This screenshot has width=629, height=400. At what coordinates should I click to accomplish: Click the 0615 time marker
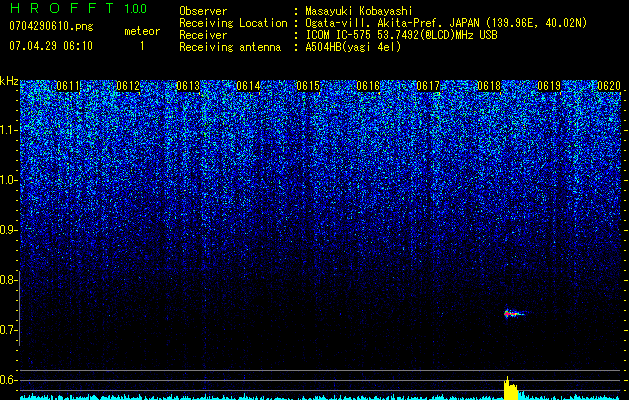pos(308,86)
